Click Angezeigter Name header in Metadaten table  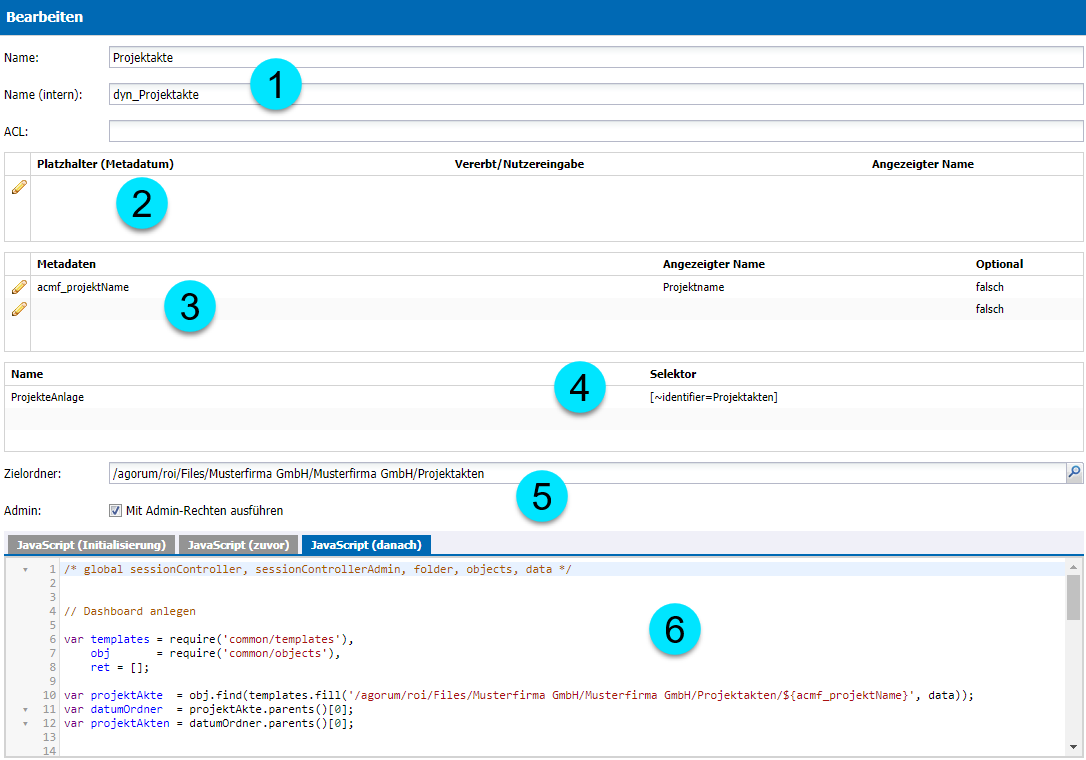[x=713, y=264]
